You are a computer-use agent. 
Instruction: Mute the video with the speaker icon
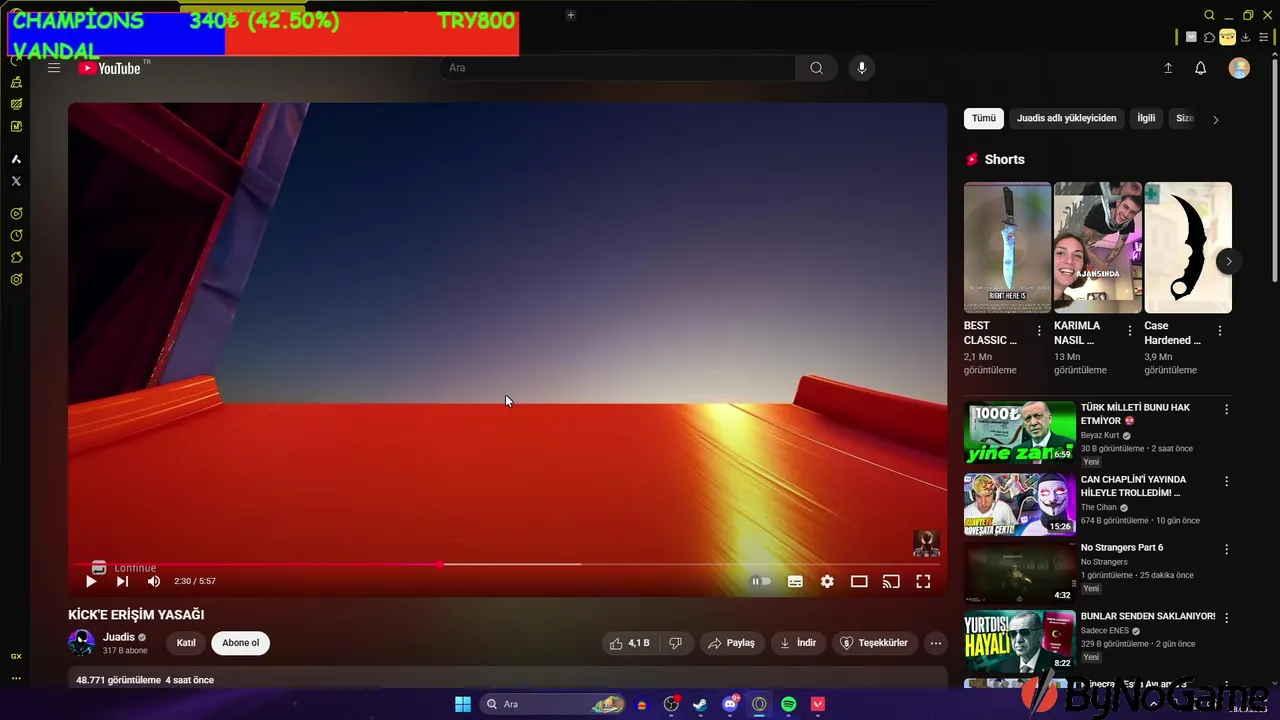[154, 581]
